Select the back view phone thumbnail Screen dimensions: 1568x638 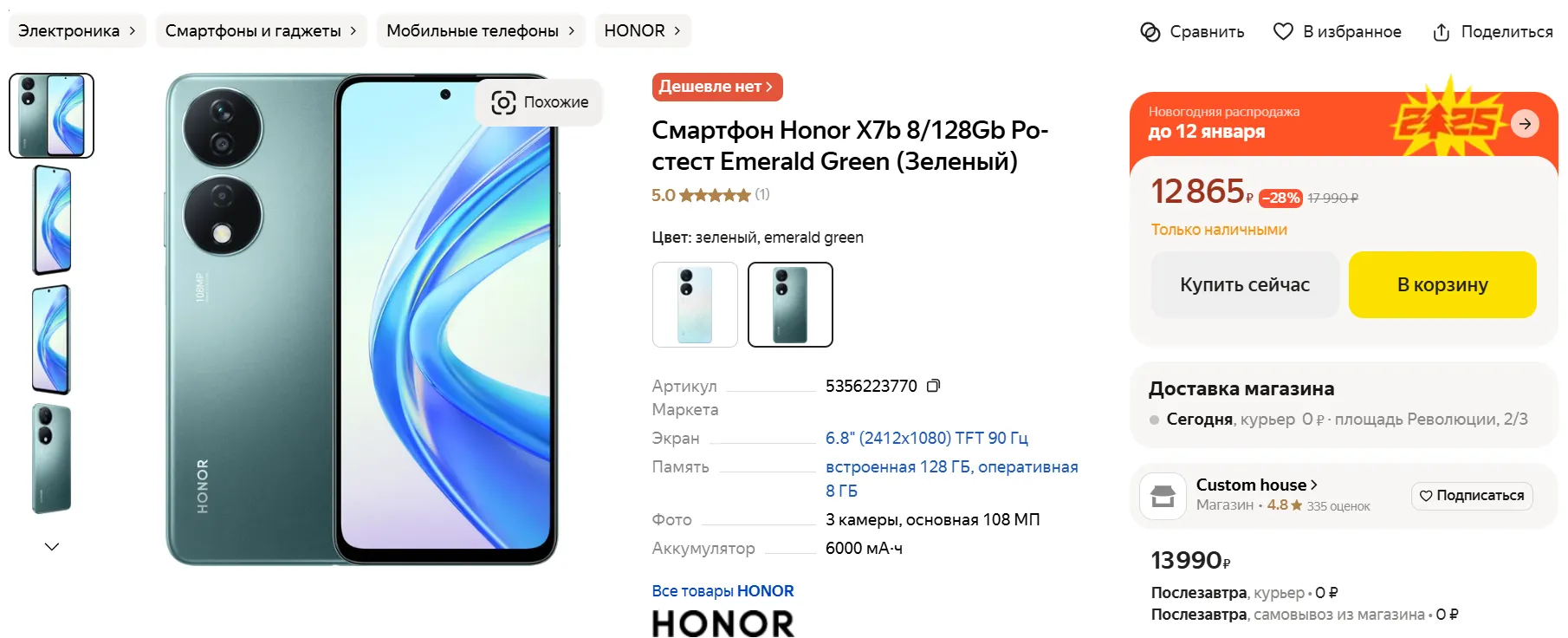point(52,459)
